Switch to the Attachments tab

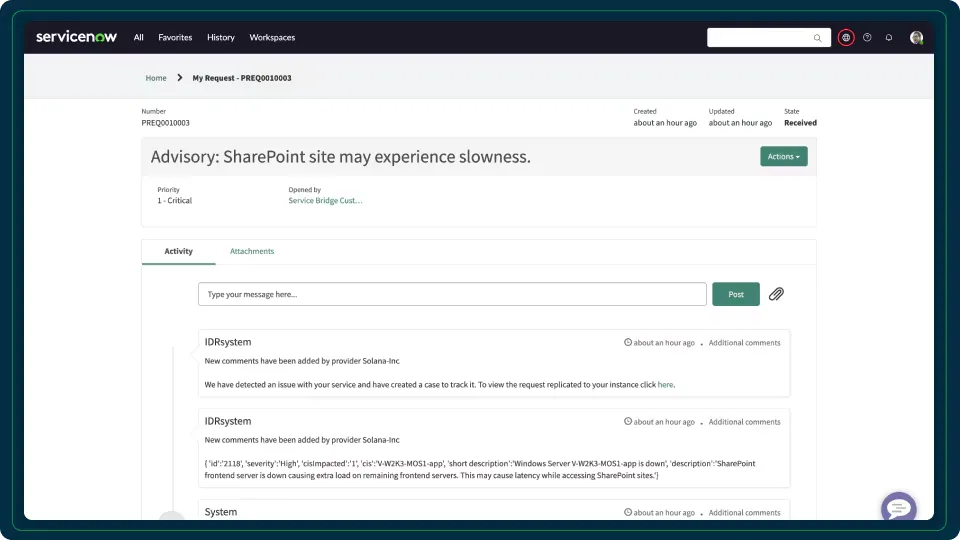coord(252,251)
